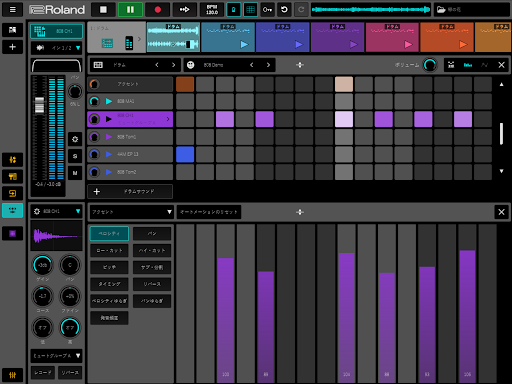Click the play-from-start arrow icon

coord(185,10)
